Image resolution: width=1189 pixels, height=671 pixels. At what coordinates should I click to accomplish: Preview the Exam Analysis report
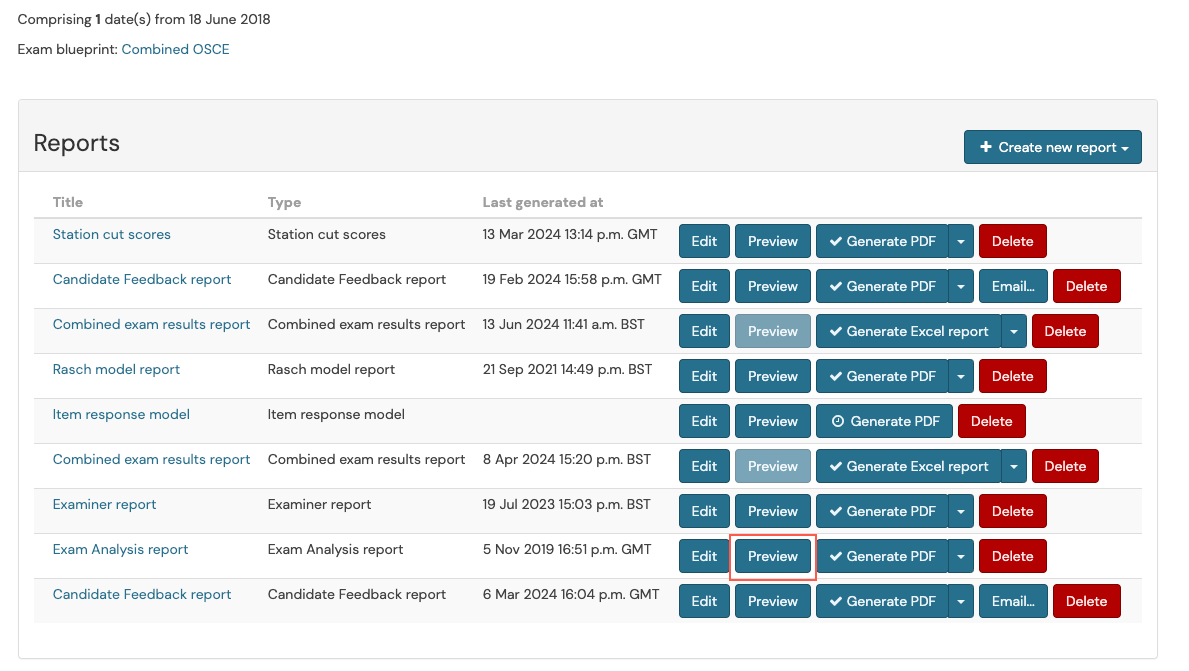click(773, 556)
